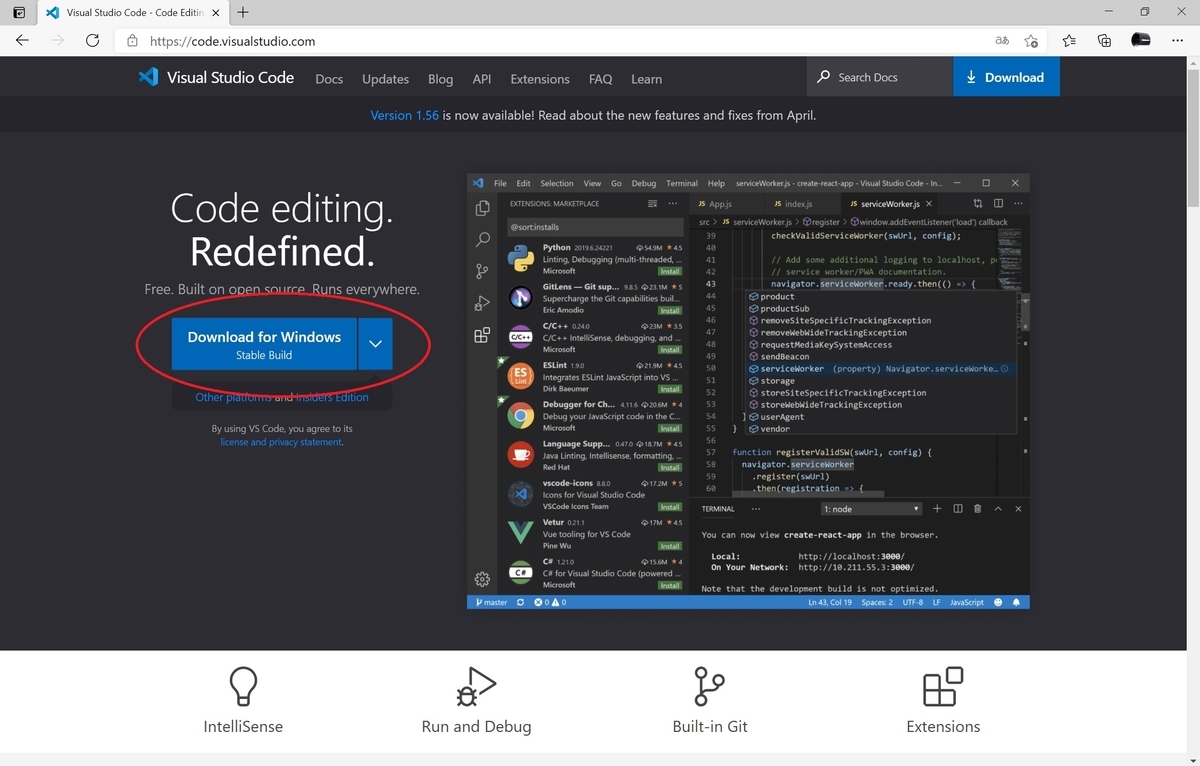Click the browser address bar URL
Screen dimensions: 1200x766
pos(232,41)
